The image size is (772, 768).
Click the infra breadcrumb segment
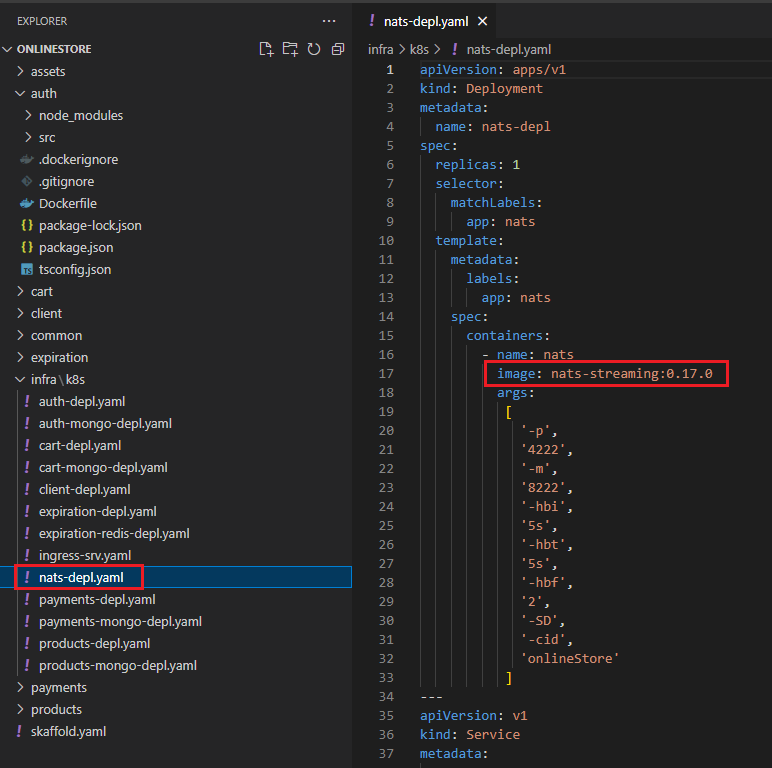[381, 49]
